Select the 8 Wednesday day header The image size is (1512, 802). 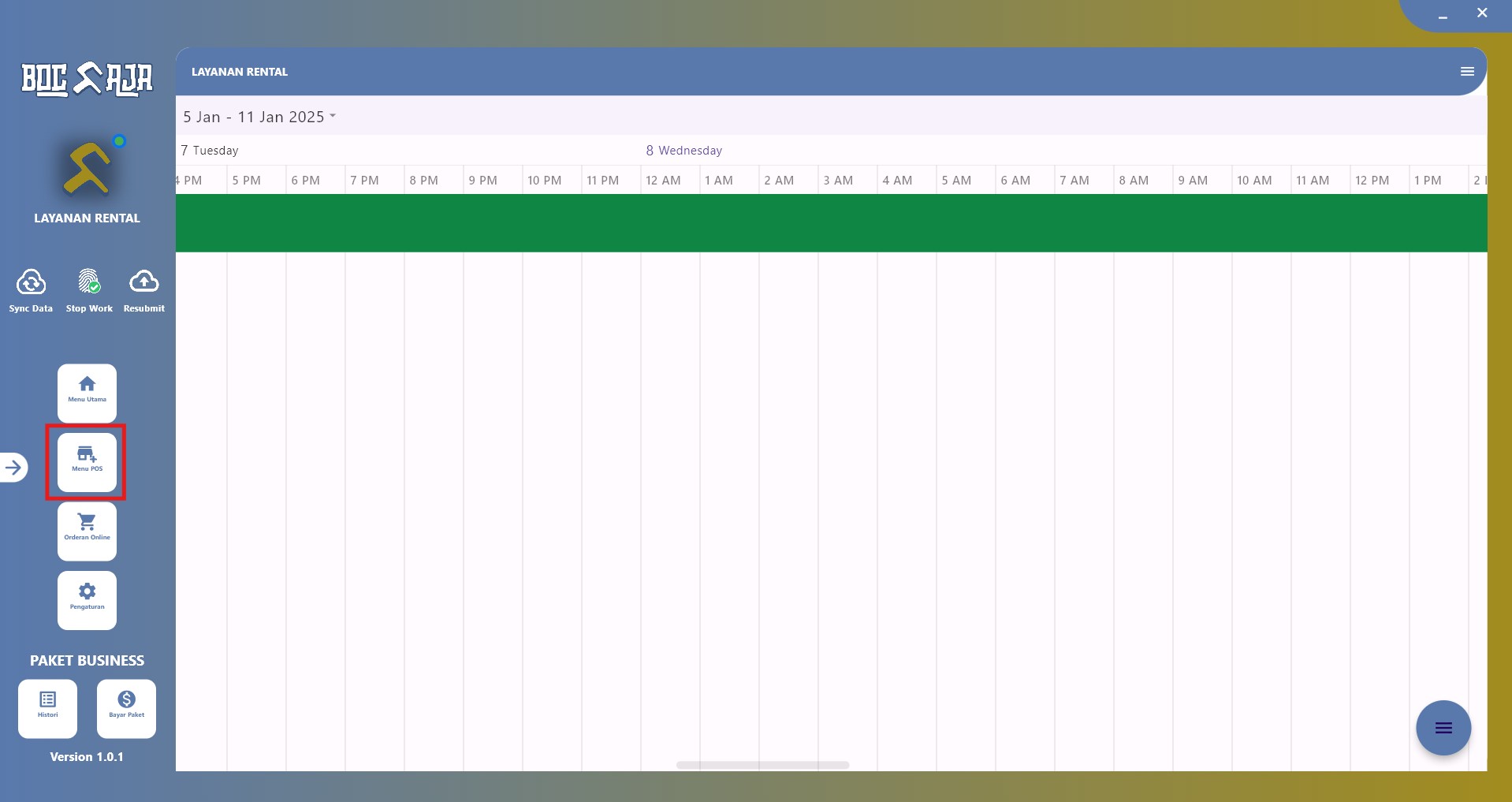tap(684, 151)
